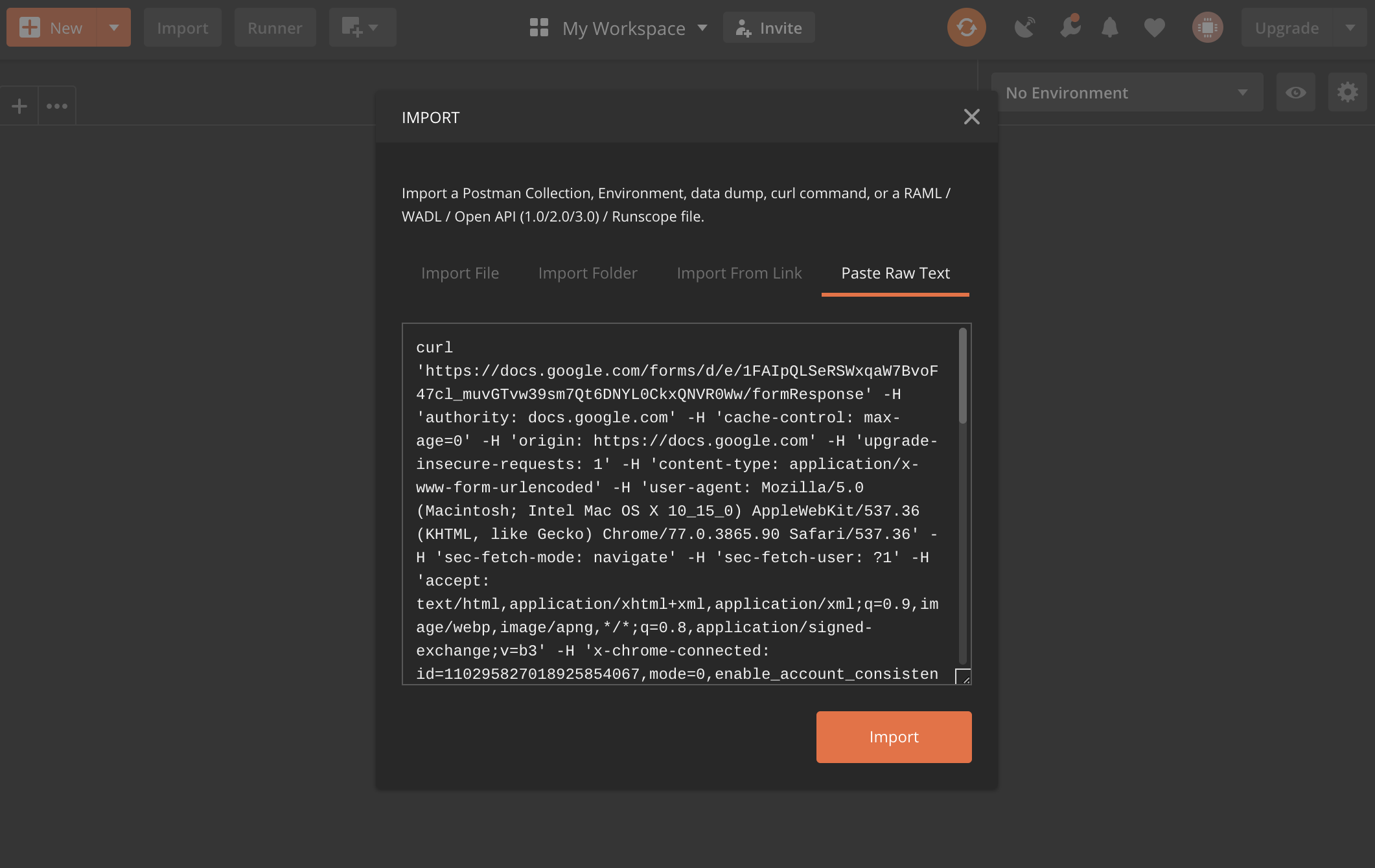The width and height of the screenshot is (1375, 868).
Task: Click the New button in the header
Action: [x=52, y=28]
